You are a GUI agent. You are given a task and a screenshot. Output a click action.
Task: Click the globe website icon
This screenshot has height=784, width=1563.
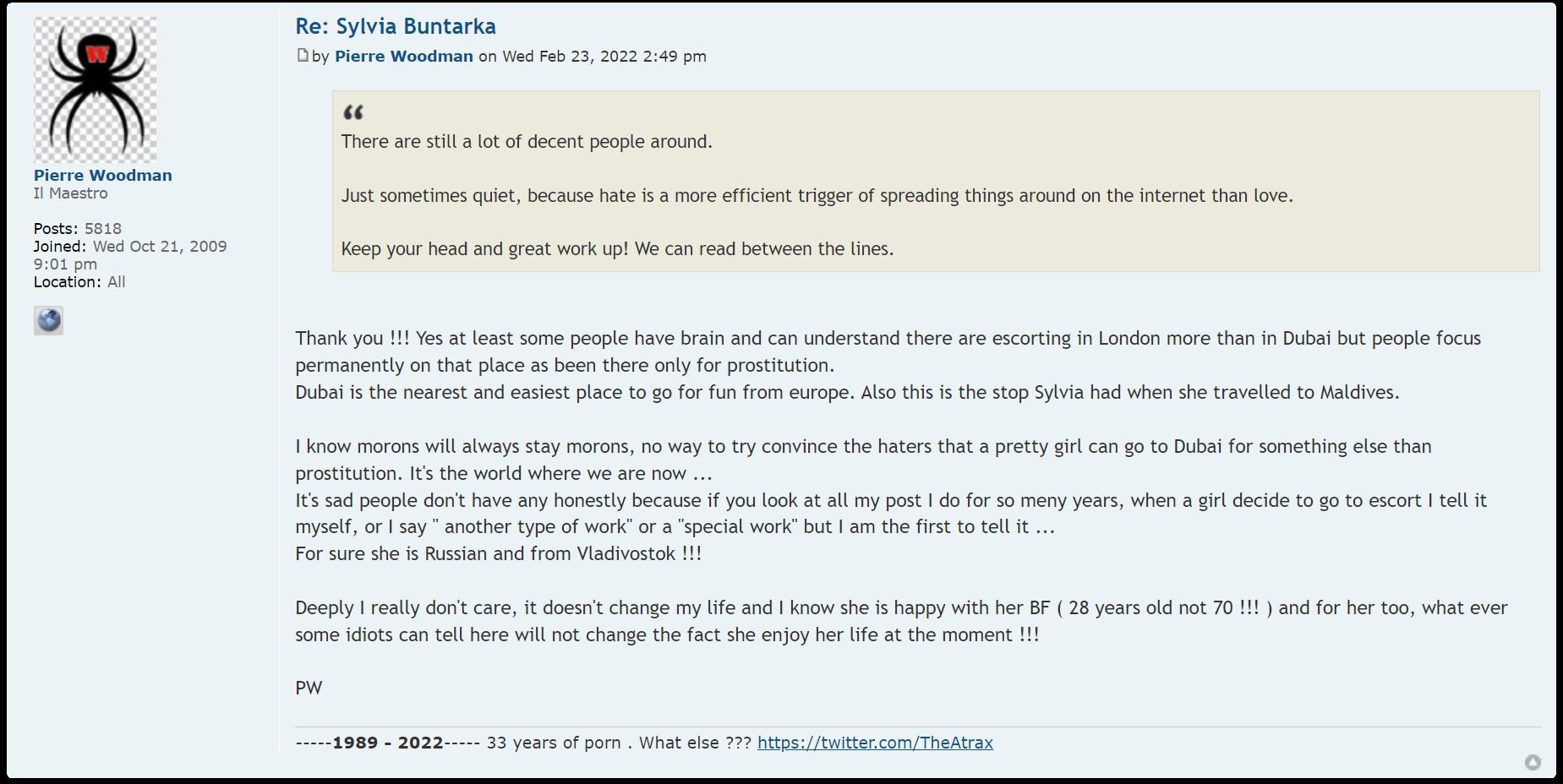[x=48, y=320]
